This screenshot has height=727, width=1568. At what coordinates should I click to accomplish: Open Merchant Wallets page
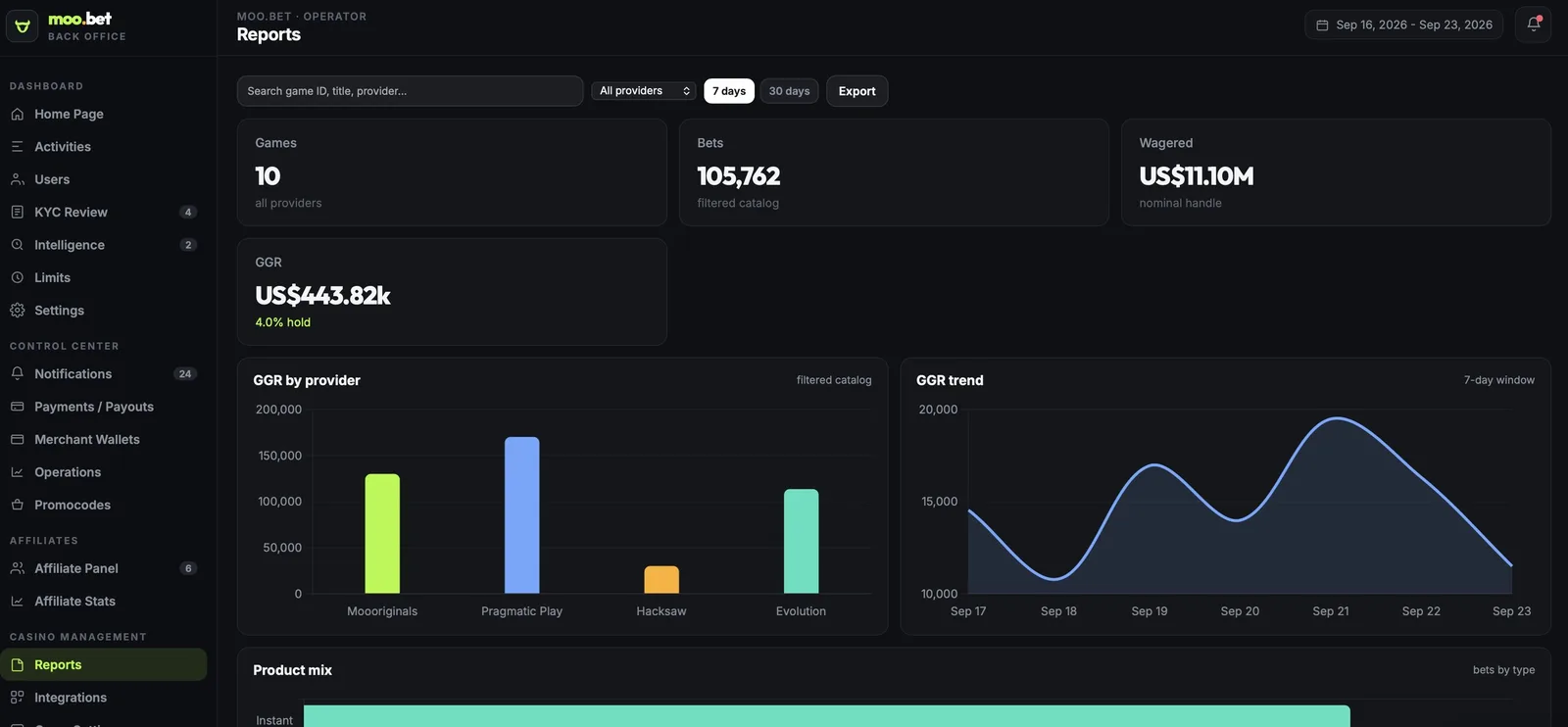point(104,439)
